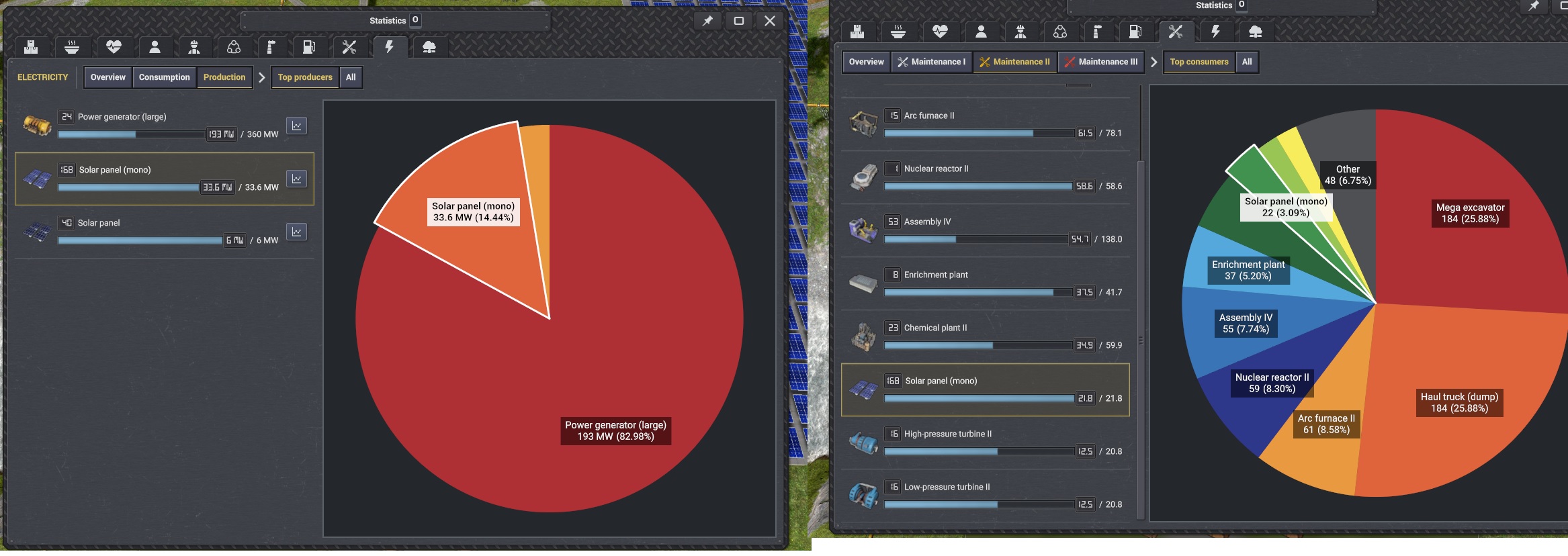The width and height of the screenshot is (1568, 556).
Task: Pin the Maintenance statistics window
Action: [1534, 6]
